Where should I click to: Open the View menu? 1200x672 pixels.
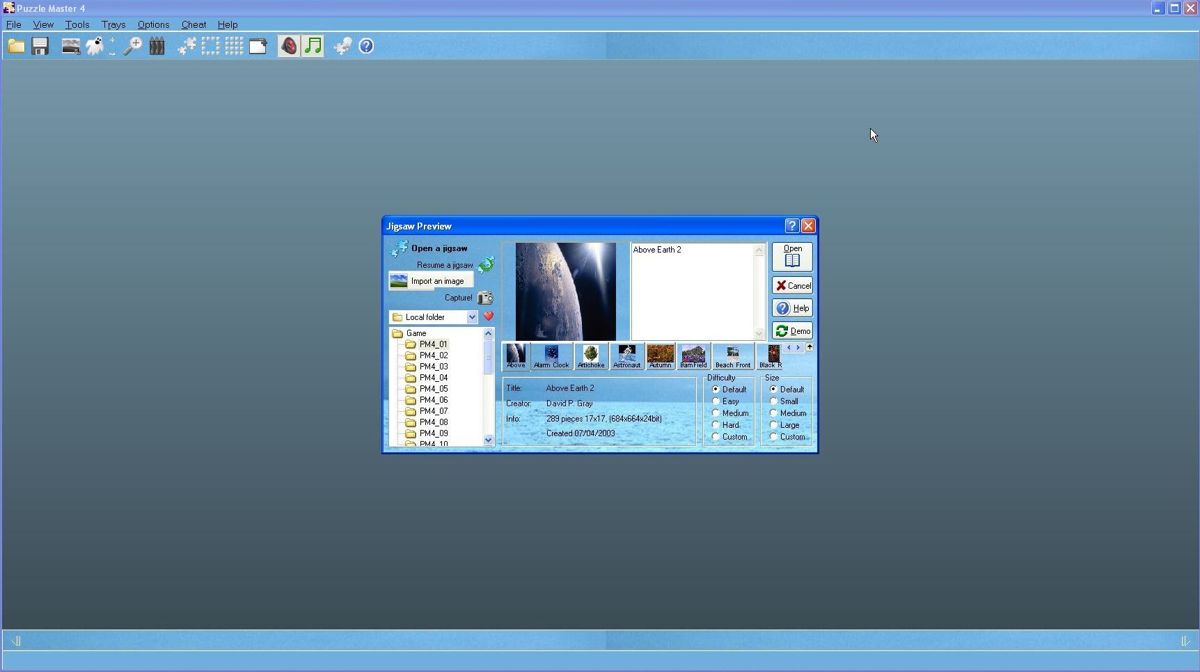coord(43,24)
